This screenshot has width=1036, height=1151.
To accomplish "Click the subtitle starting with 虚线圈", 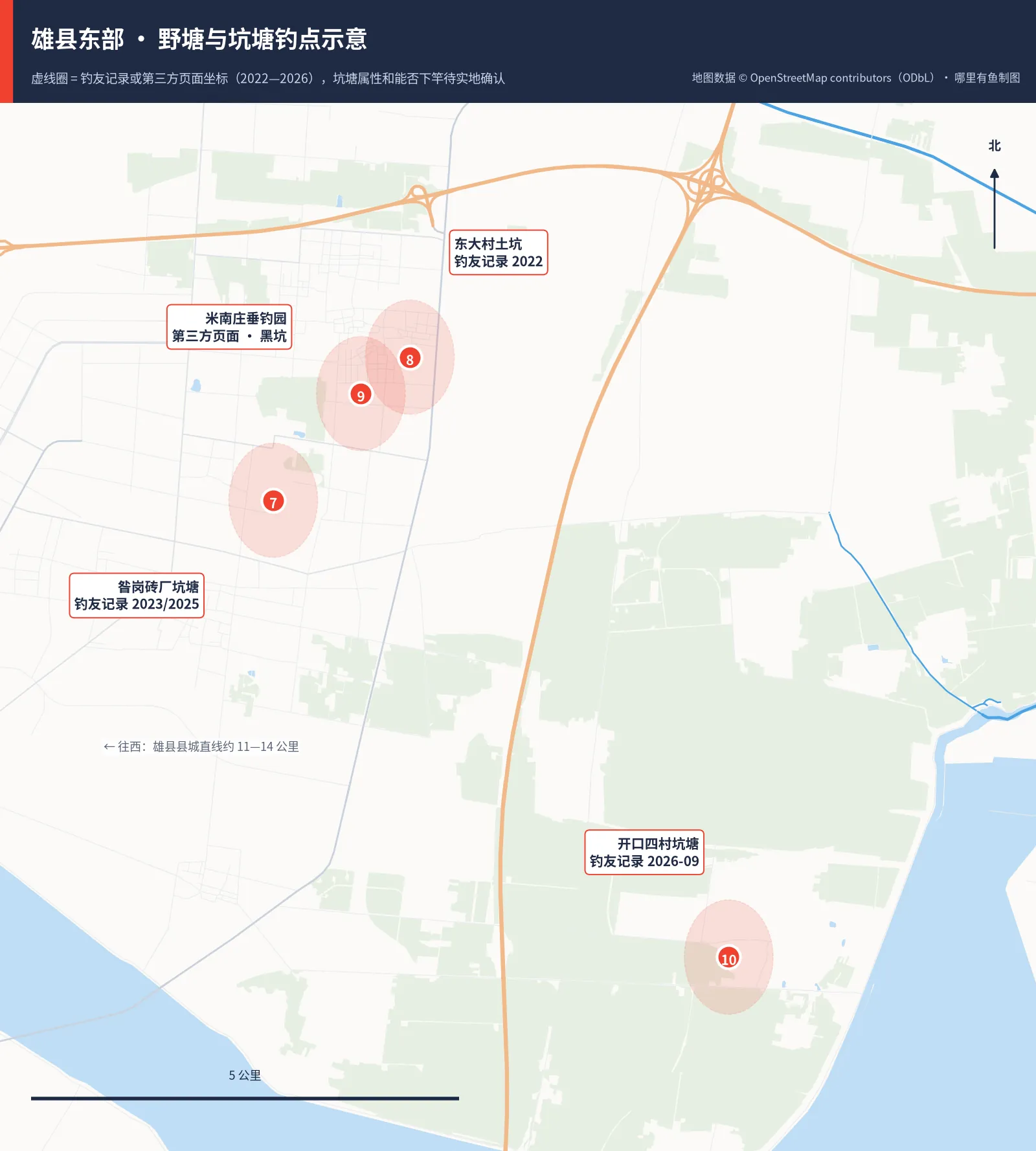I will 268,78.
